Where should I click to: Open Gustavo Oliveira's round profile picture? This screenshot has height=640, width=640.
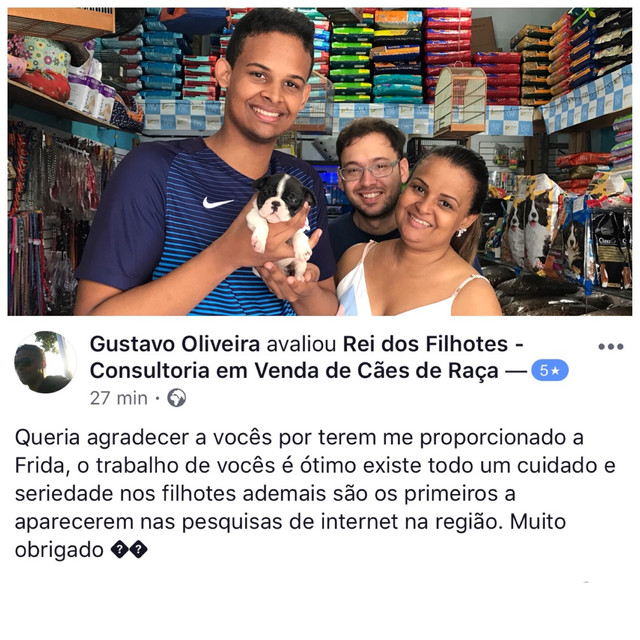[44, 362]
